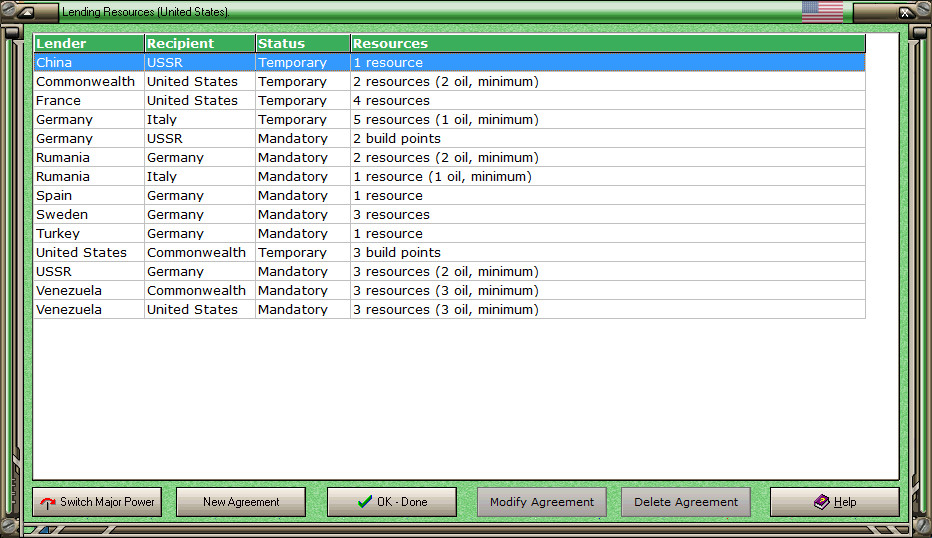Image resolution: width=932 pixels, height=538 pixels.
Task: Select the China lender row
Action: tap(449, 62)
